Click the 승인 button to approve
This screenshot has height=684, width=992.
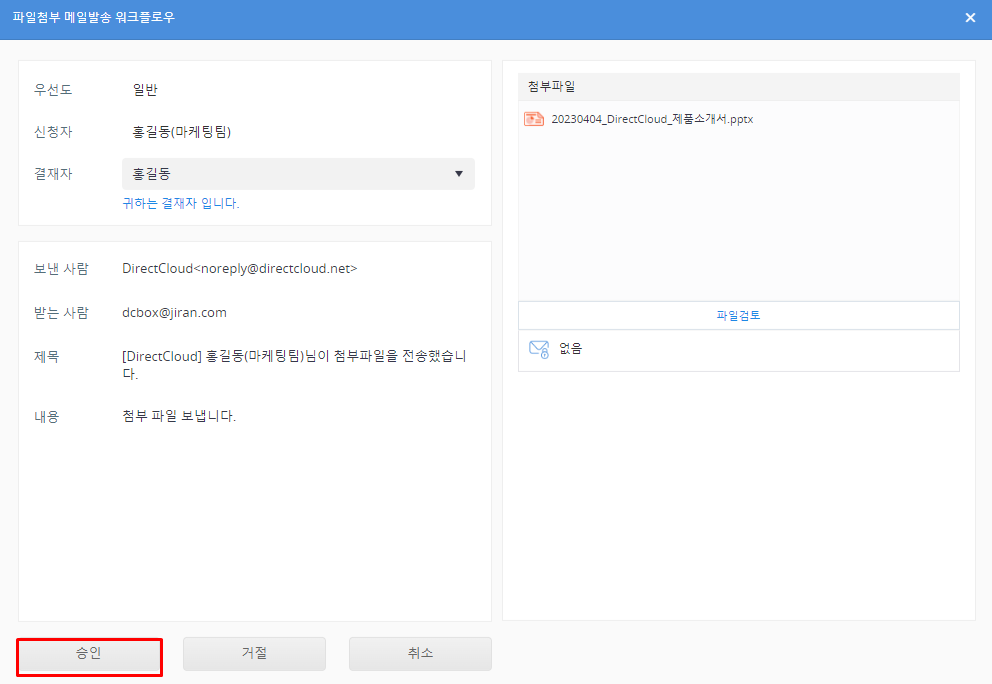(89, 654)
